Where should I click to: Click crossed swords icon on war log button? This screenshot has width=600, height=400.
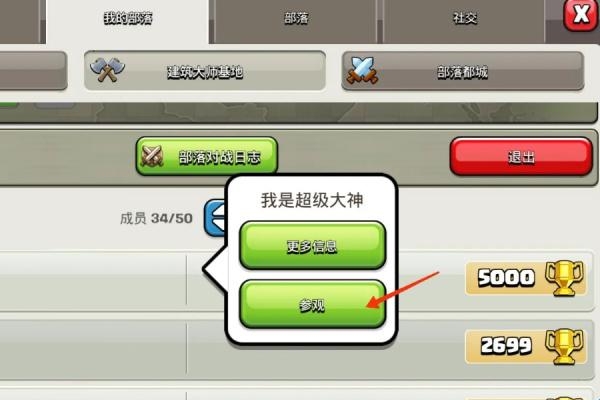click(152, 156)
